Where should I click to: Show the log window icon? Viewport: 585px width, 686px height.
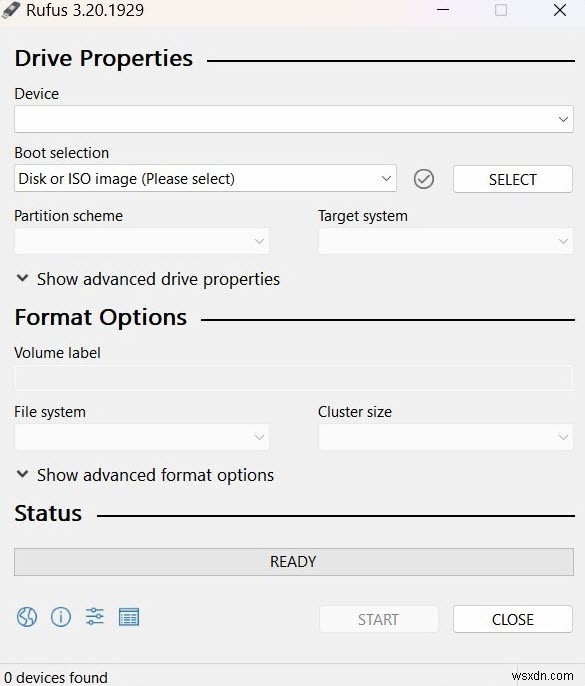[x=129, y=617]
